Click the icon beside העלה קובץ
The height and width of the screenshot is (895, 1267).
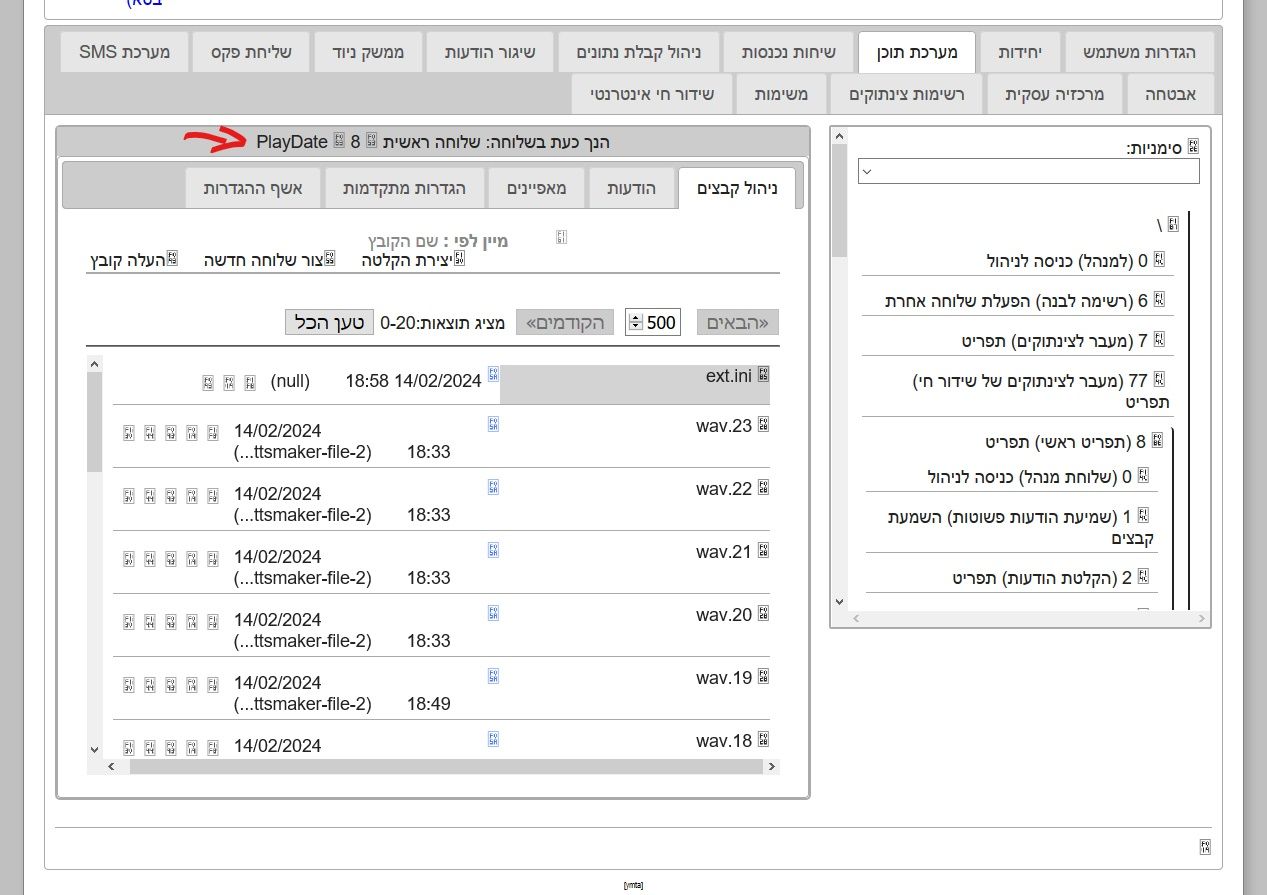click(172, 259)
